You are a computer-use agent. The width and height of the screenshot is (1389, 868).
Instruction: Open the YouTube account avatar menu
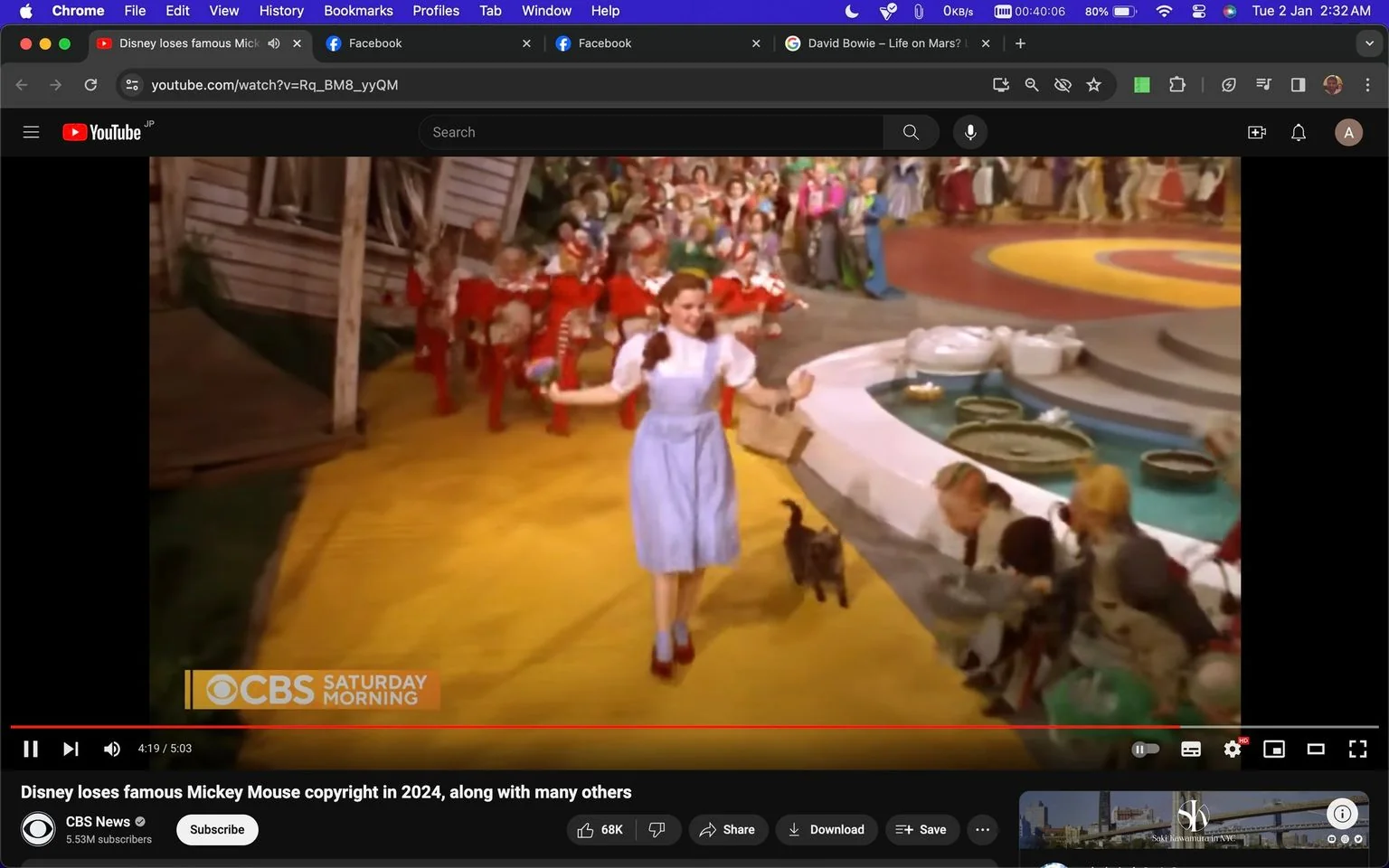(1348, 132)
